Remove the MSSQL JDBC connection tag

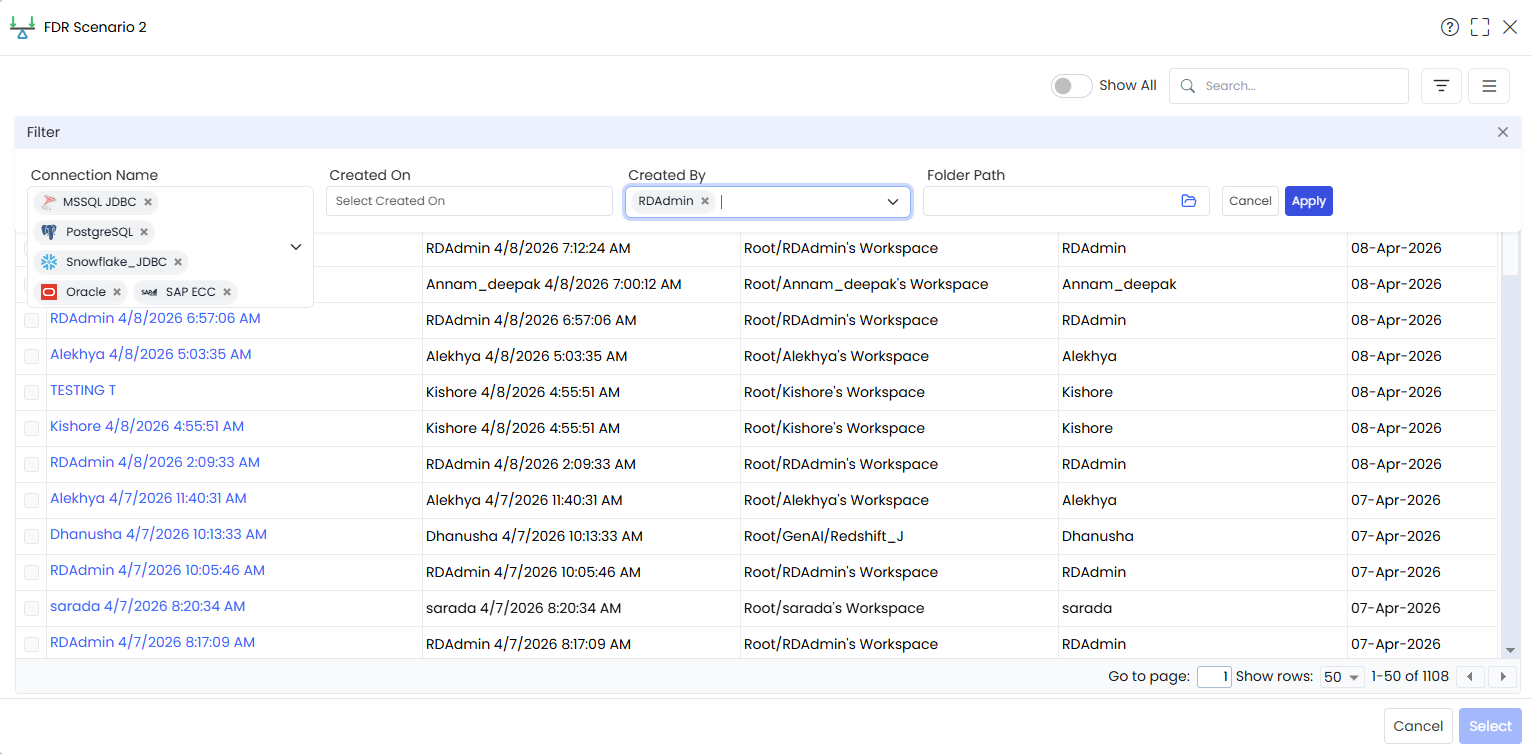[148, 202]
